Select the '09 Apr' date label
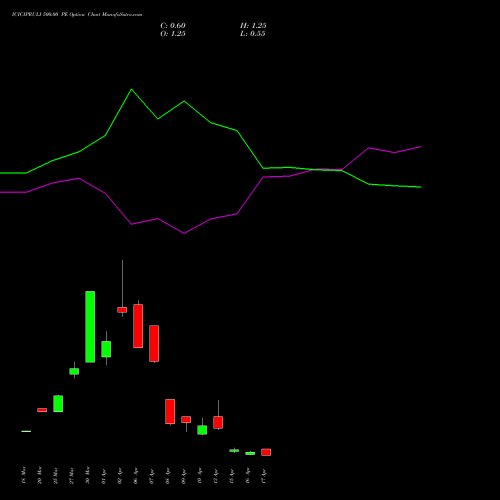500x500 pixels. (x=184, y=475)
